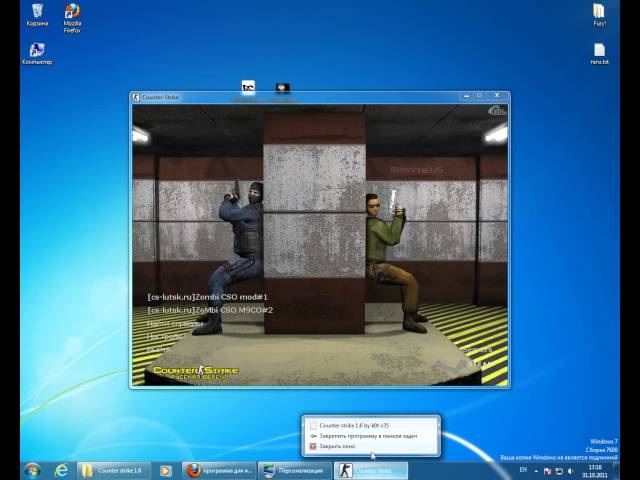The height and width of the screenshot is (480, 640).
Task: Click the Action Center flag tray icon
Action: click(x=547, y=471)
